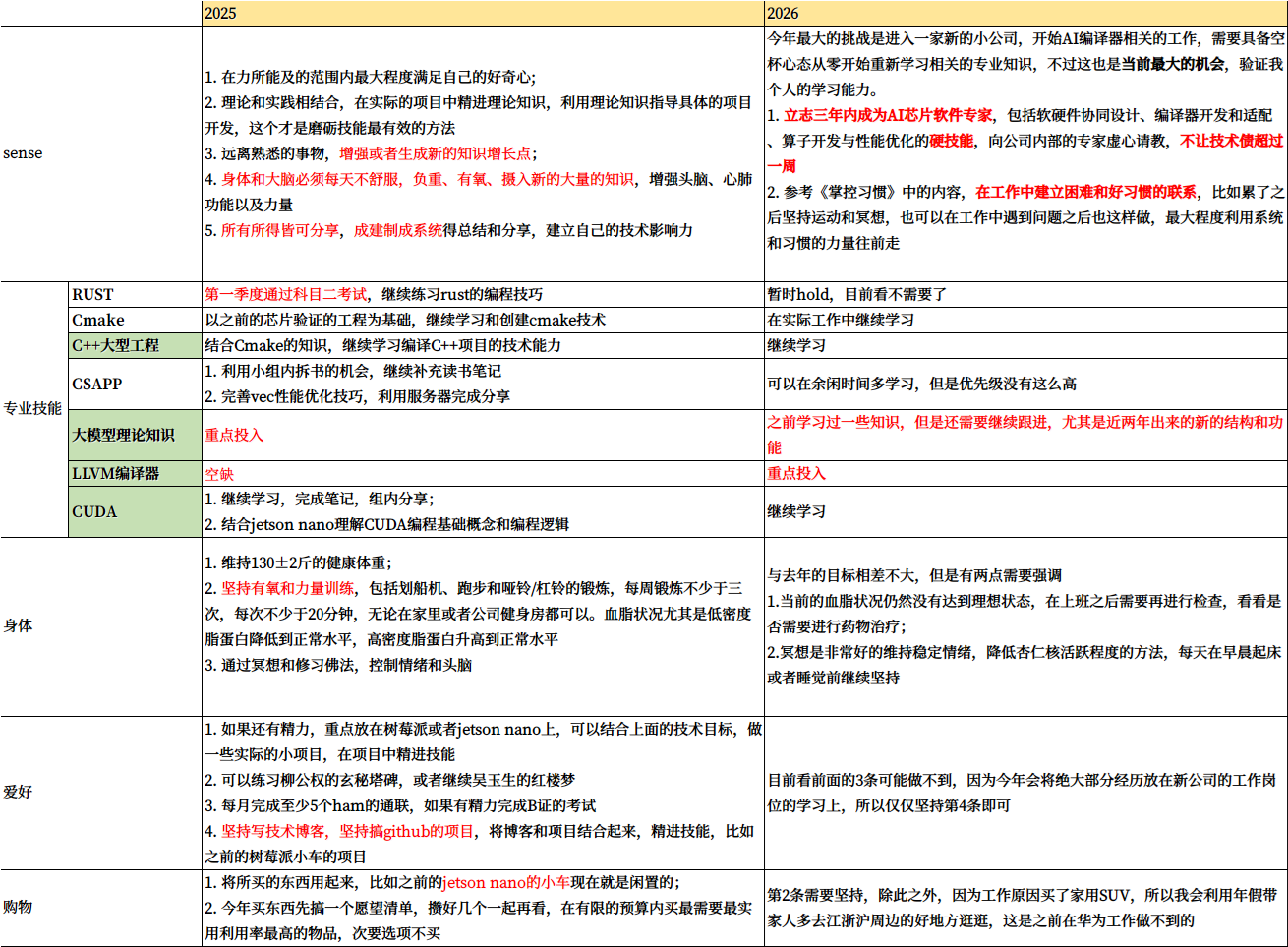Select the 2026 column header cell
Image resolution: width=1288 pixels, height=947 pixels.
point(1025,13)
